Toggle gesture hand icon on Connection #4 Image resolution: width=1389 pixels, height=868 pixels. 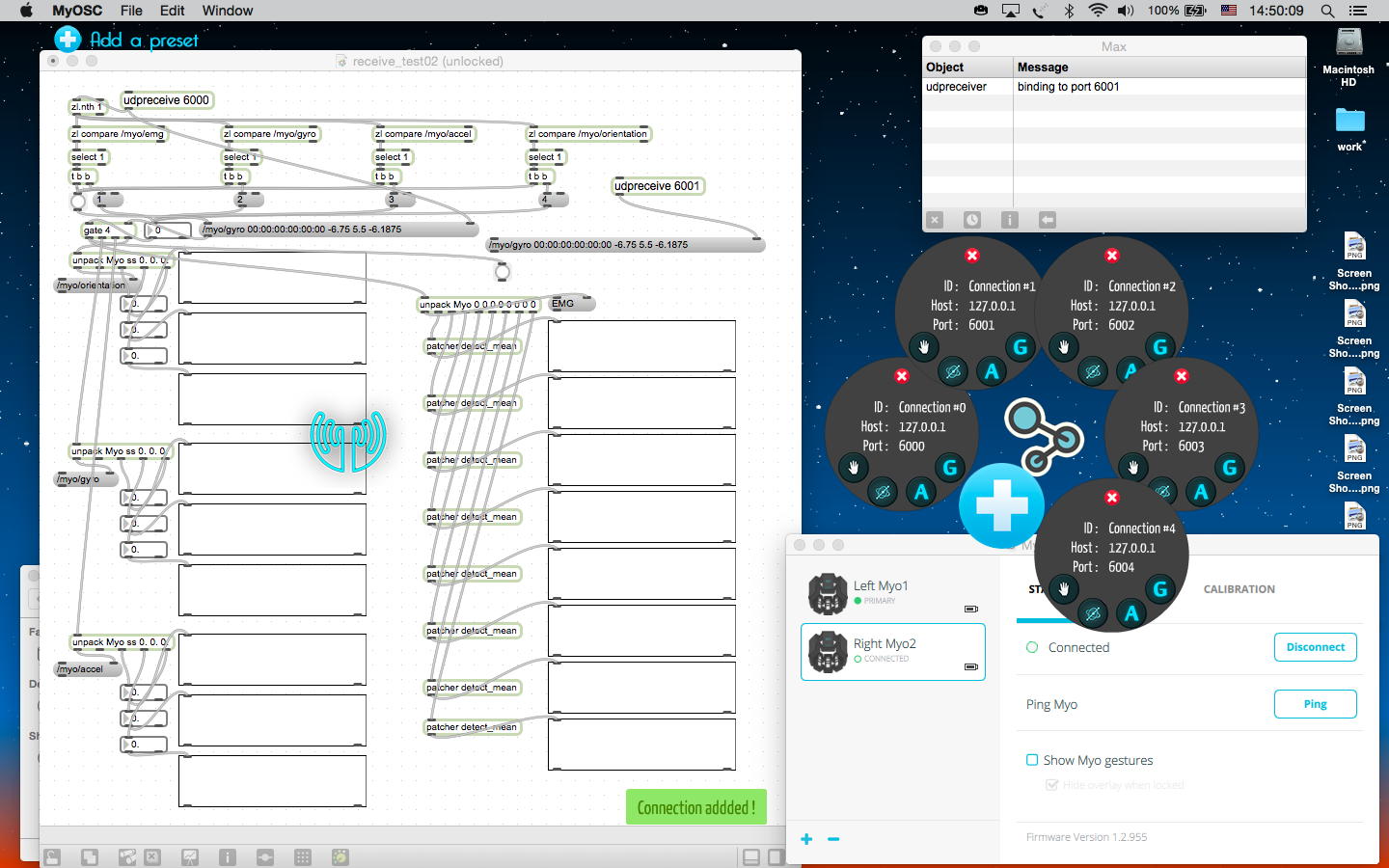[x=1063, y=588]
